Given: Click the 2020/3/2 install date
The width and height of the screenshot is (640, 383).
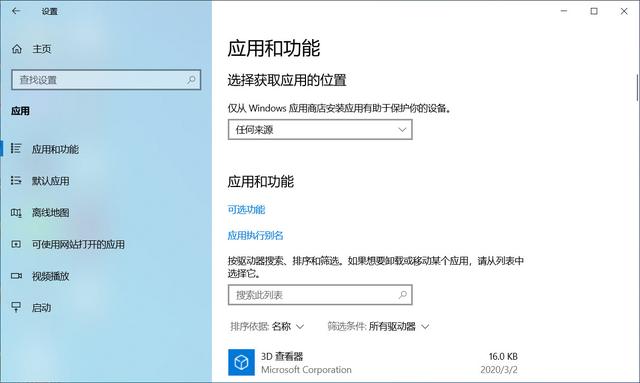Looking at the screenshot, I should coord(499,370).
